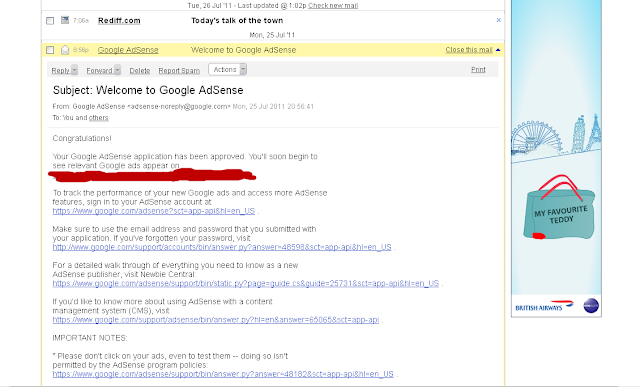Screen dimensions: 640x387
Task: Click the opened envelope icon beside Google AdSense
Action: 65,50
